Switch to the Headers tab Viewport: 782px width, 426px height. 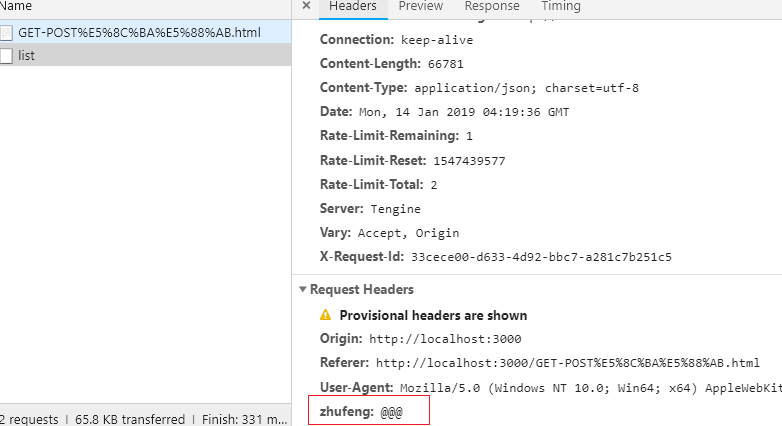tap(353, 7)
